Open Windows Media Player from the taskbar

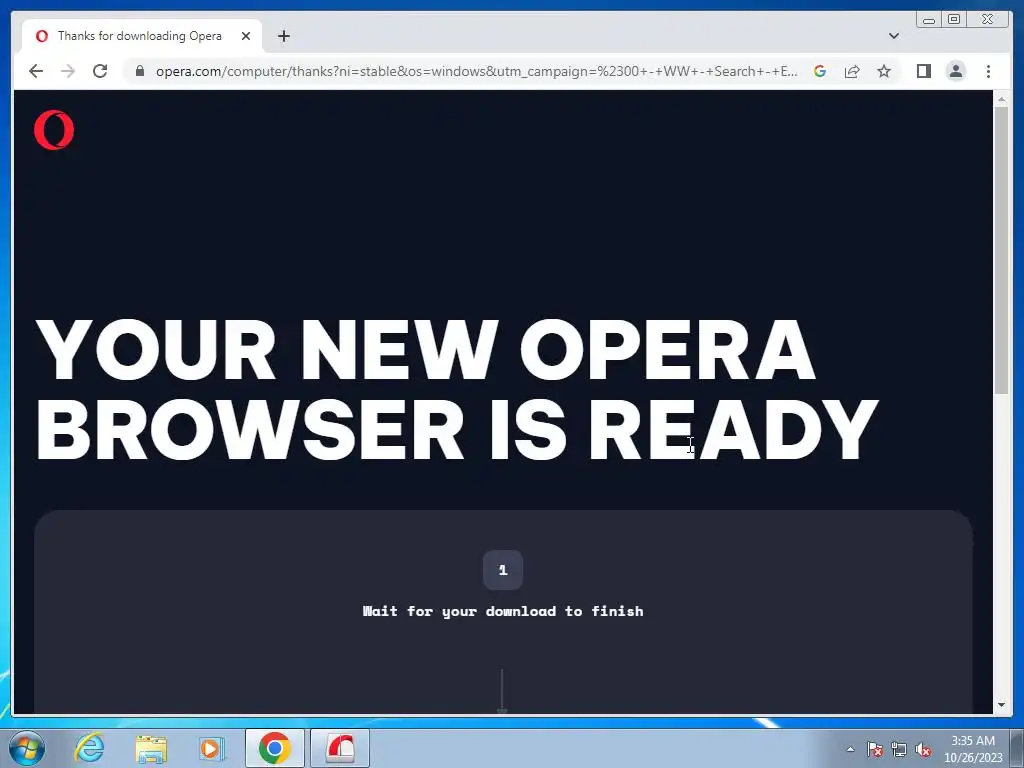point(211,748)
